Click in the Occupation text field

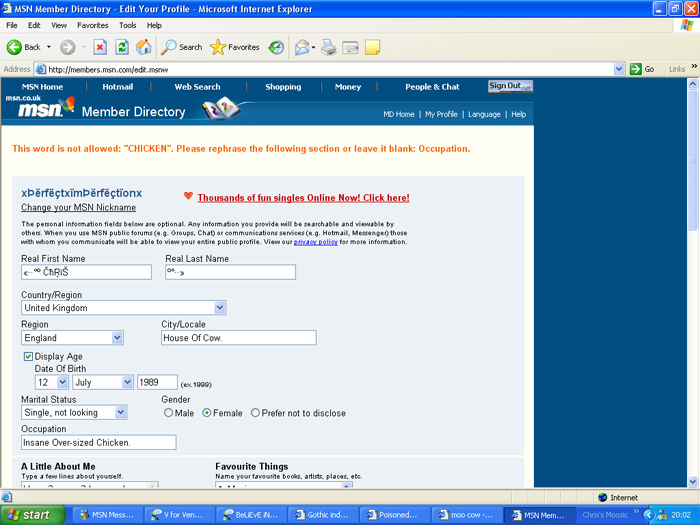tap(99, 442)
